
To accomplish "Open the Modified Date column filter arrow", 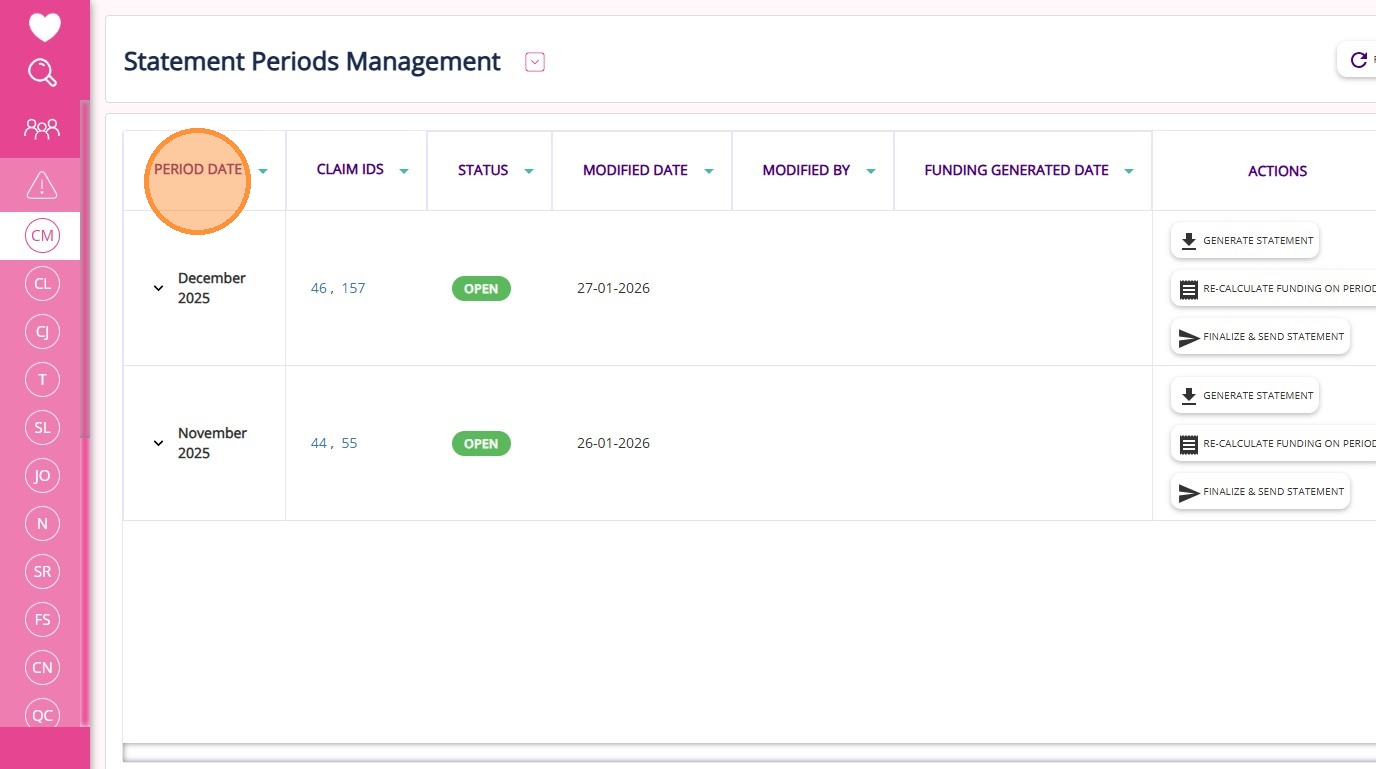I will point(709,171).
